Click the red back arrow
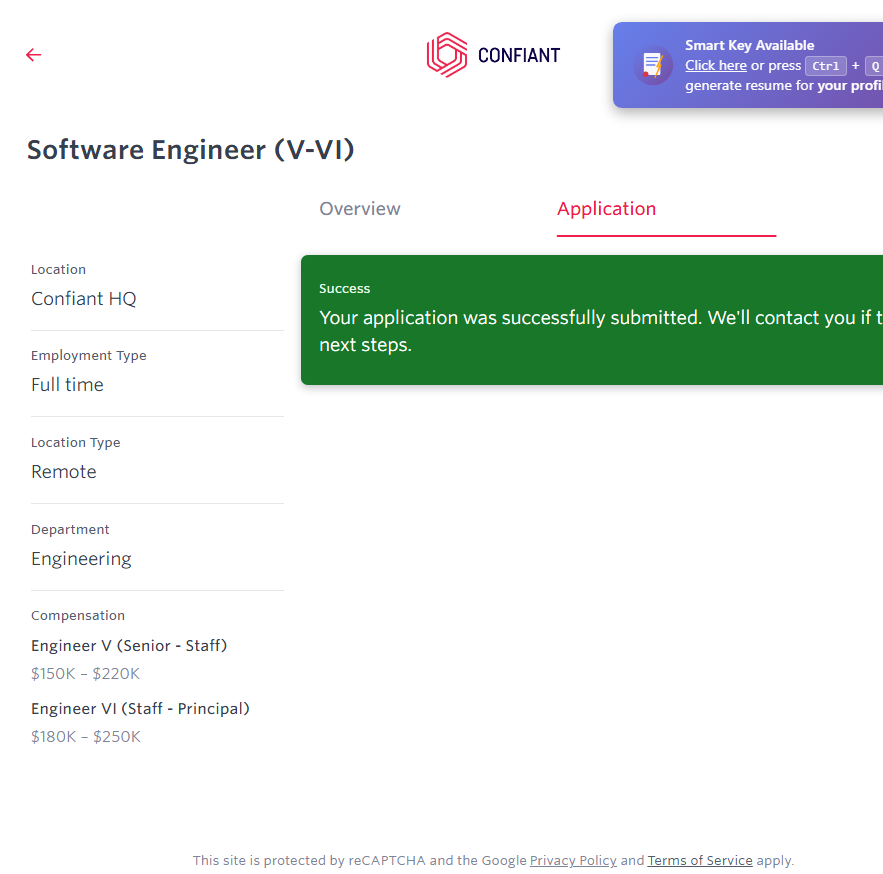Image resolution: width=883 pixels, height=874 pixels. (x=34, y=55)
